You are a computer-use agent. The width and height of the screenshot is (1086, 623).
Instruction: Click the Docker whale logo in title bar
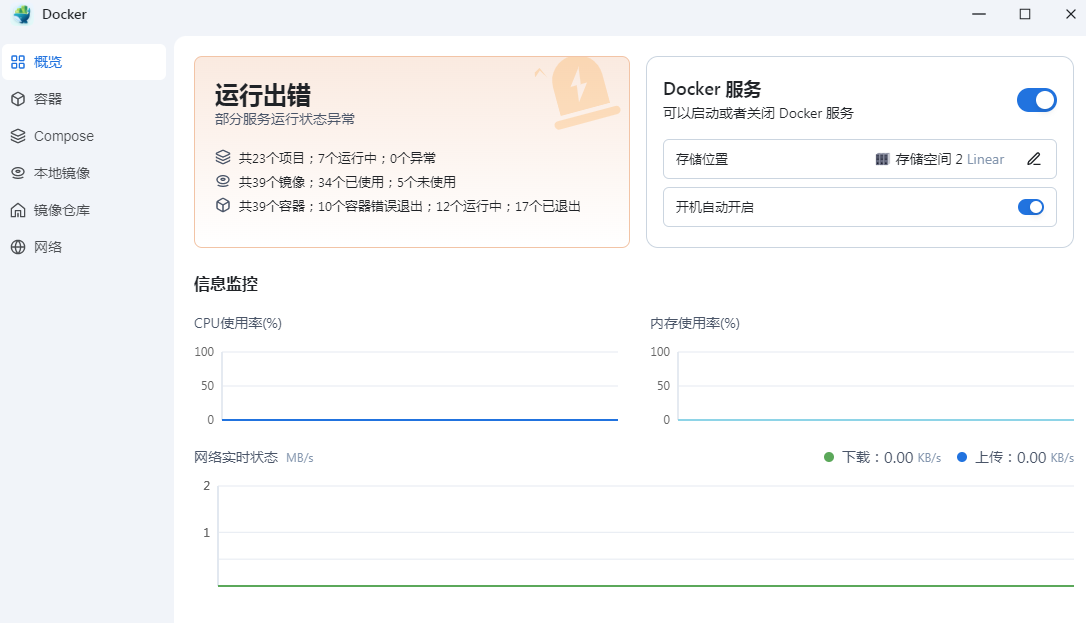[x=22, y=14]
